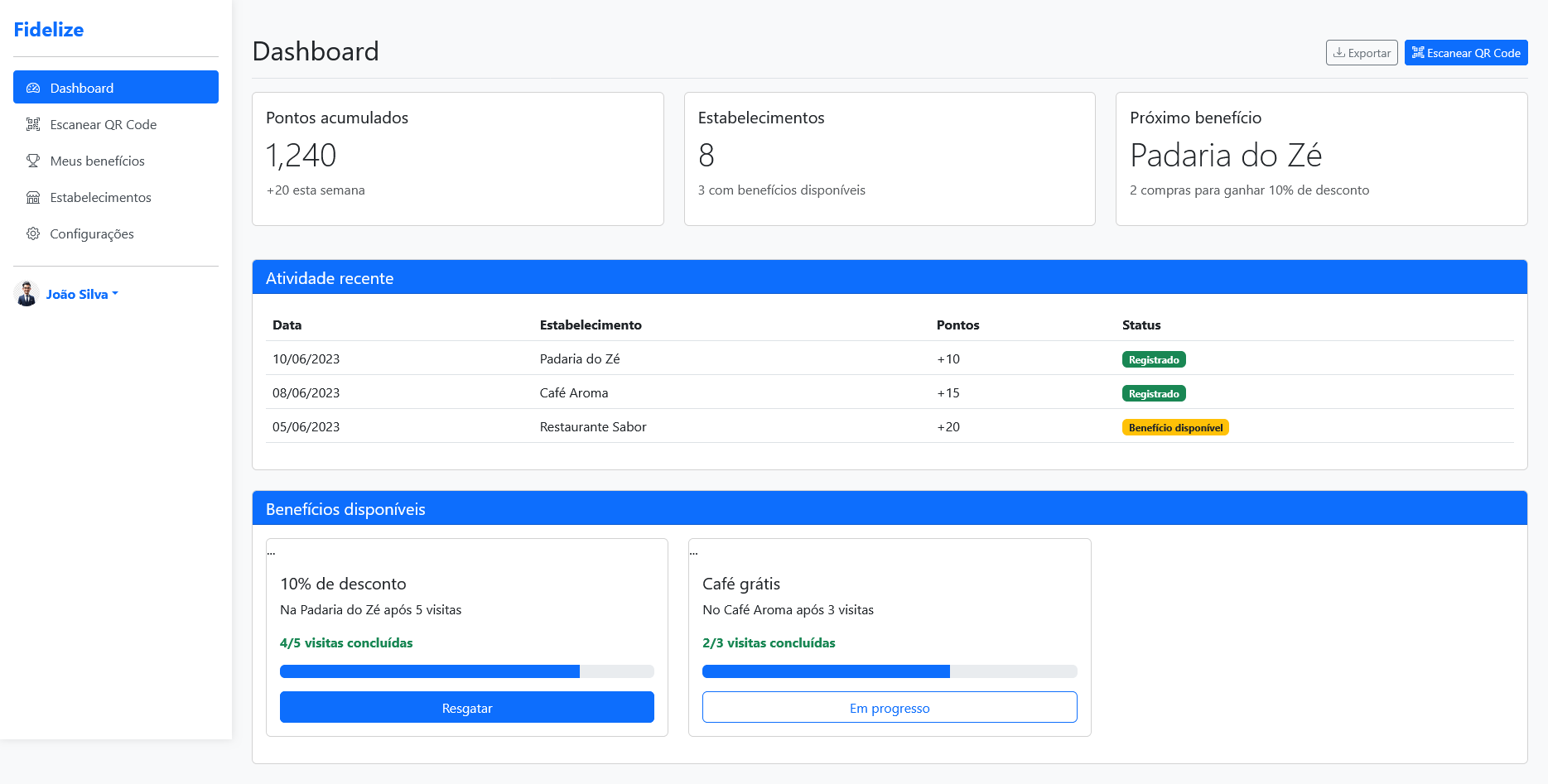Click the Café Aroma visits progress bar
The width and height of the screenshot is (1548, 784).
pyautogui.click(x=890, y=671)
